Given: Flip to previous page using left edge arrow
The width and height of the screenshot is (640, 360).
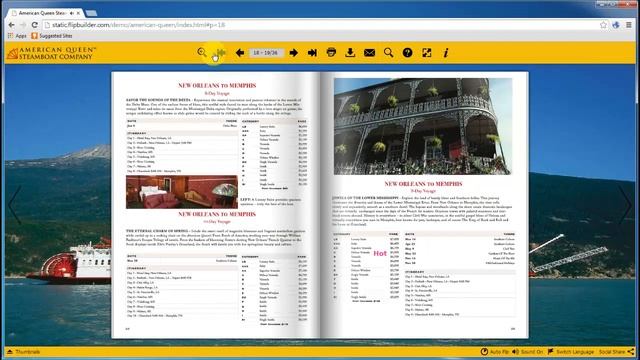Looking at the screenshot, I should 15,204.
